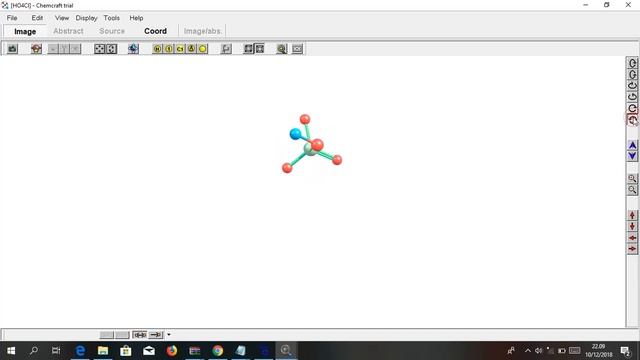The width and height of the screenshot is (640, 360).
Task: Click second gray button in bottom bar
Action: [x=122, y=335]
